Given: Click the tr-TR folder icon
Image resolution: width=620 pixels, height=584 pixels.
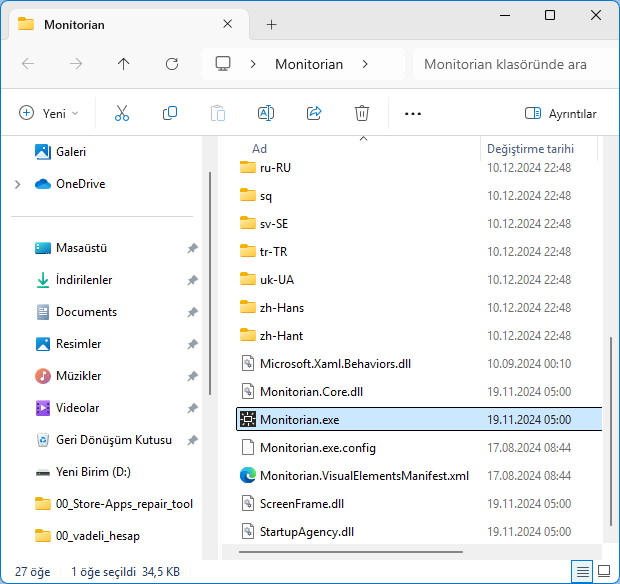Looking at the screenshot, I should (x=248, y=251).
